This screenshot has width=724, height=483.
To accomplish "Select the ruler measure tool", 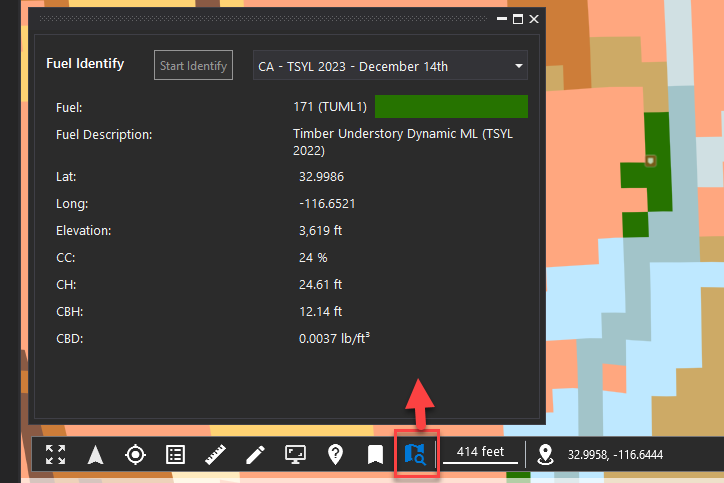I will coord(215,455).
